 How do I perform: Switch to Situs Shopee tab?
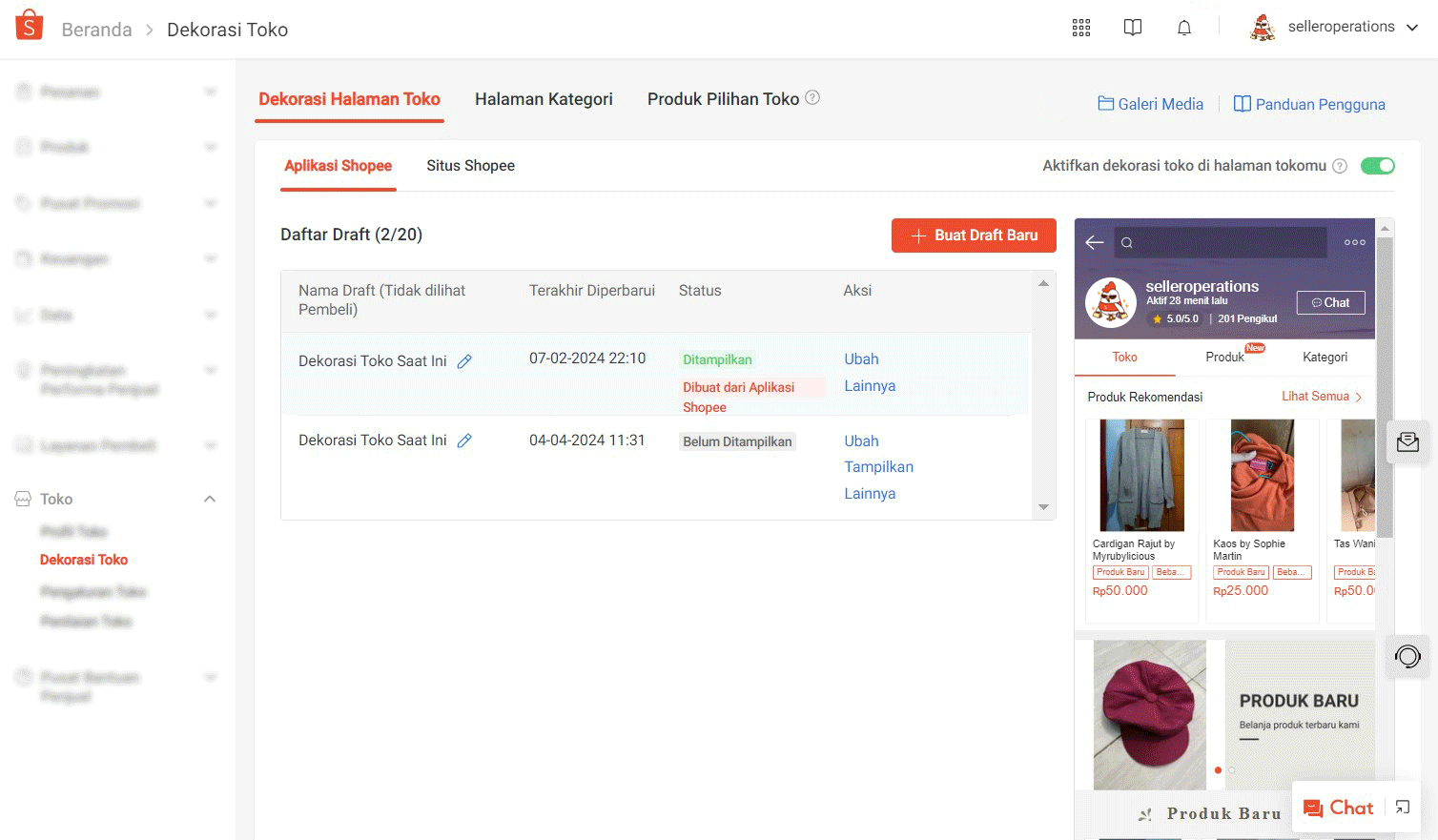coord(470,166)
